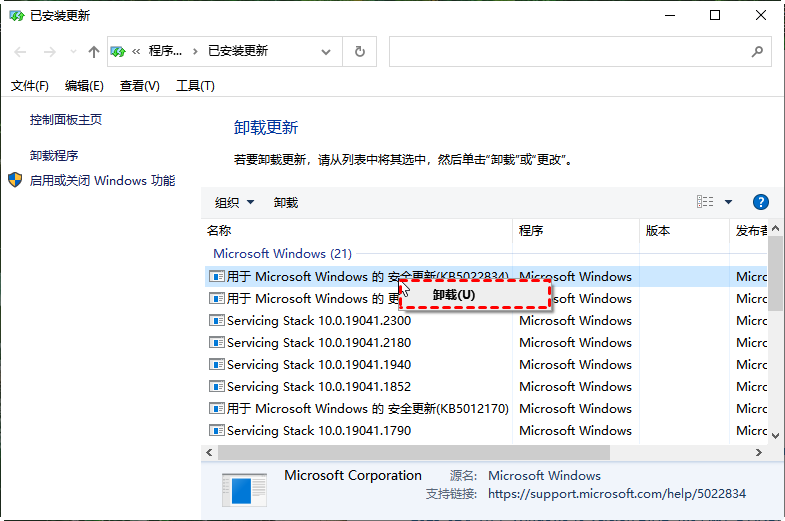Open the support.microsoft.com/help/5022834 link

pos(617,494)
